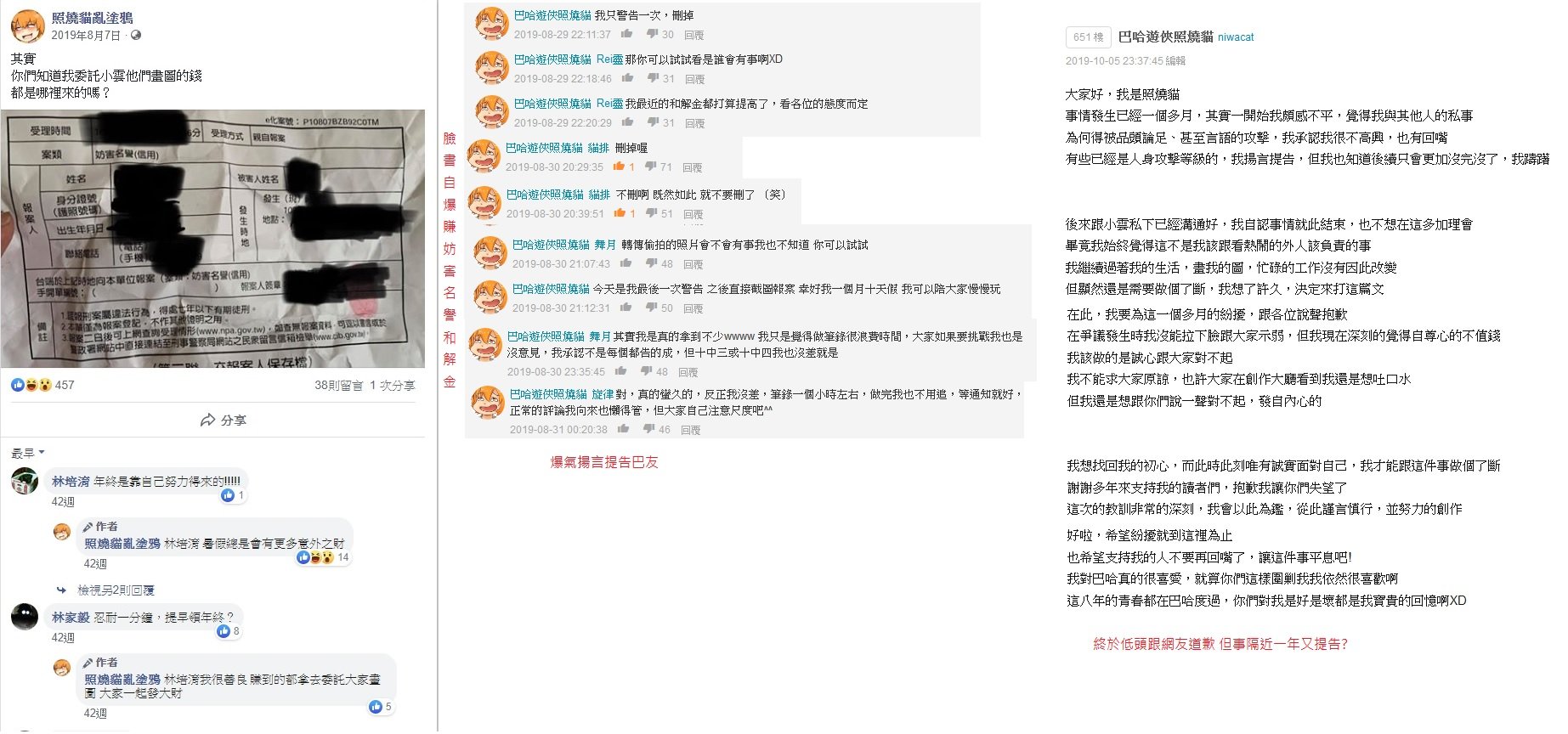Click 回覆 on the 22:18:46 comment
This screenshot has height=734, width=1568.
(695, 79)
